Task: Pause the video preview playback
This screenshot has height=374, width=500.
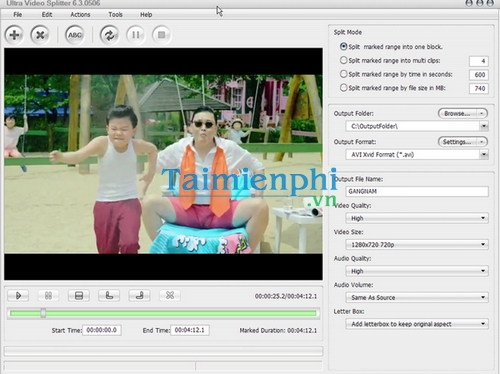Action: [48, 296]
